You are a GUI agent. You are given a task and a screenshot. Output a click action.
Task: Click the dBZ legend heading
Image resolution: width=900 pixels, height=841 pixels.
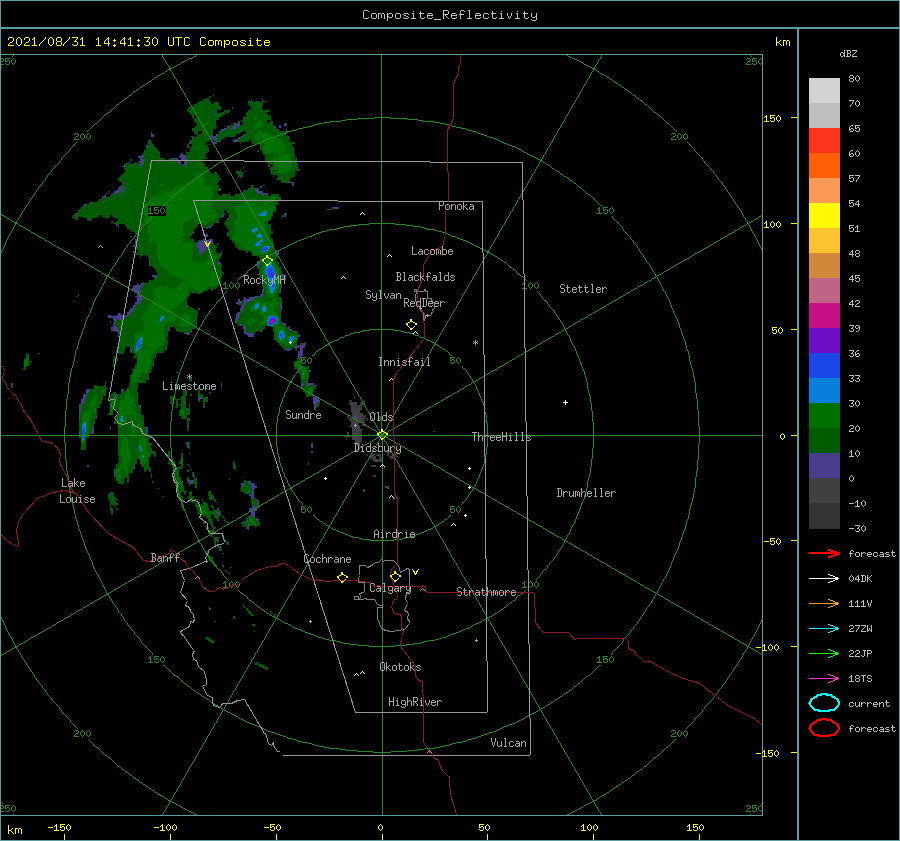coord(848,53)
